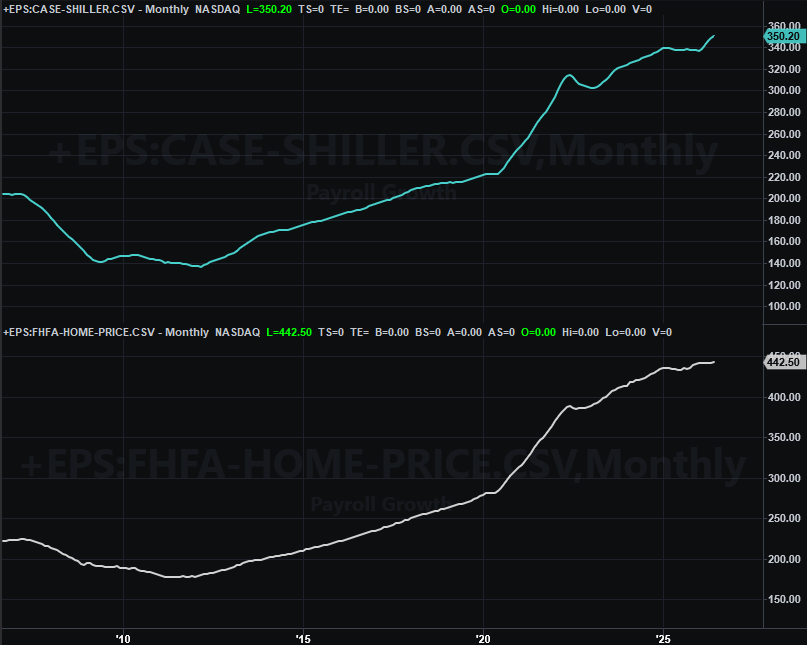807x645 pixels.
Task: Click the 150.00 level on FHFA axis
Action: tap(784, 599)
